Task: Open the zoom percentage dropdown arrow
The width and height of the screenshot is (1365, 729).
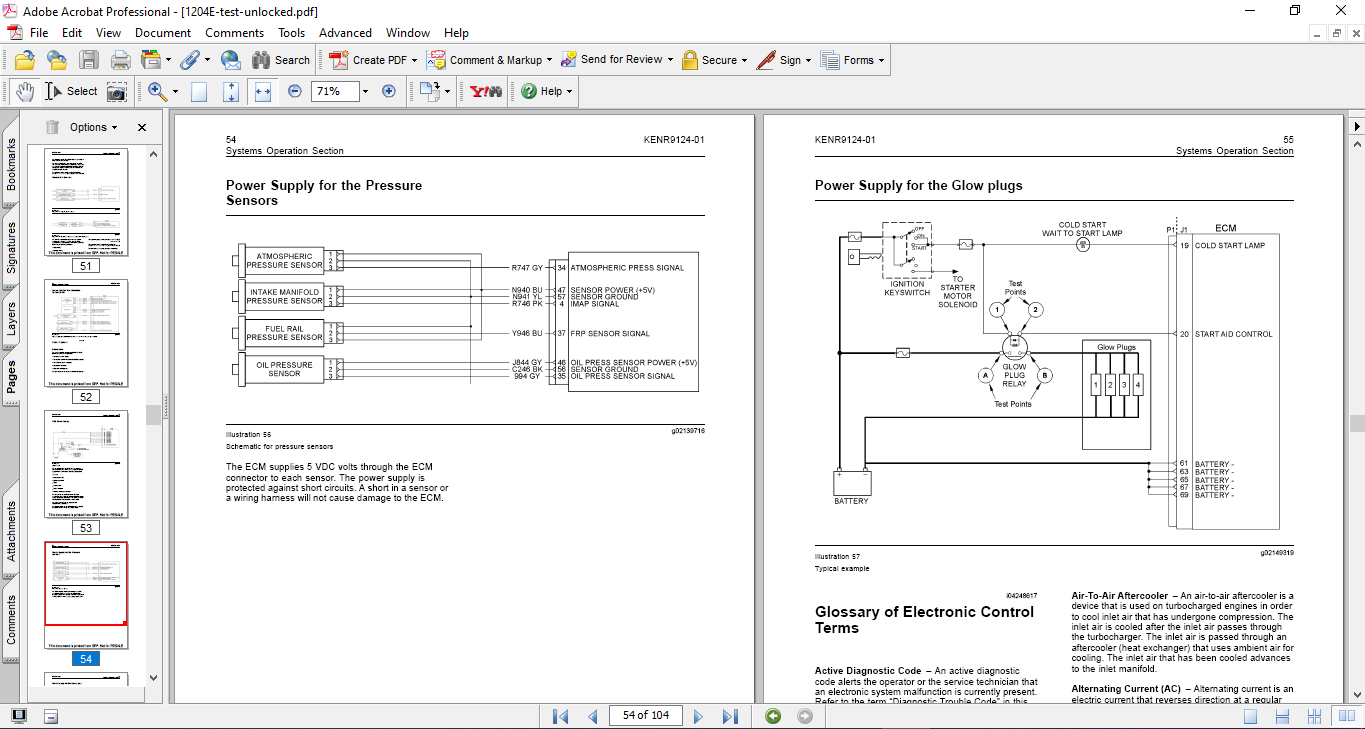Action: (x=365, y=91)
